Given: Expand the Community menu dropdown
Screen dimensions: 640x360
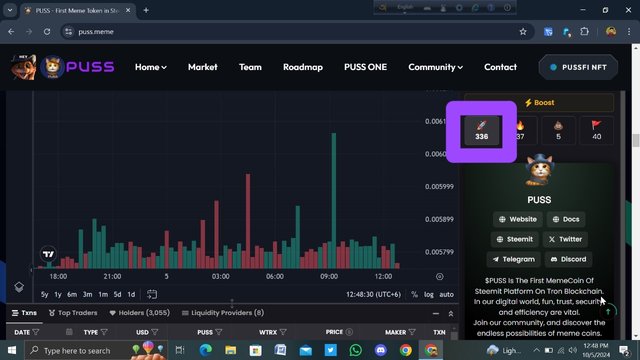Looking at the screenshot, I should (436, 67).
